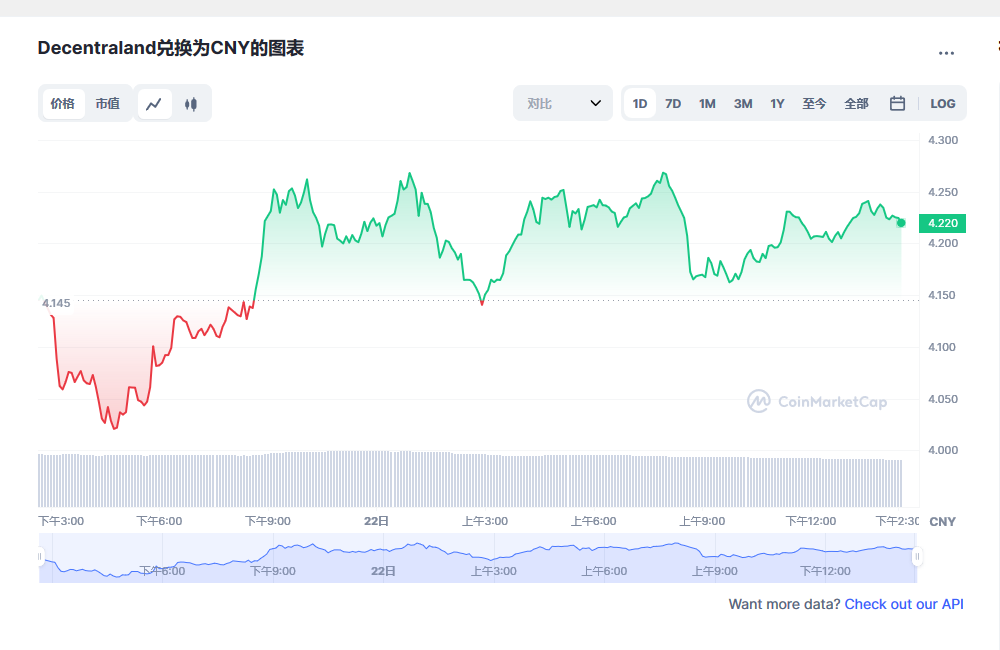
Task: Click the 4.145 opening price label
Action: tap(56, 304)
